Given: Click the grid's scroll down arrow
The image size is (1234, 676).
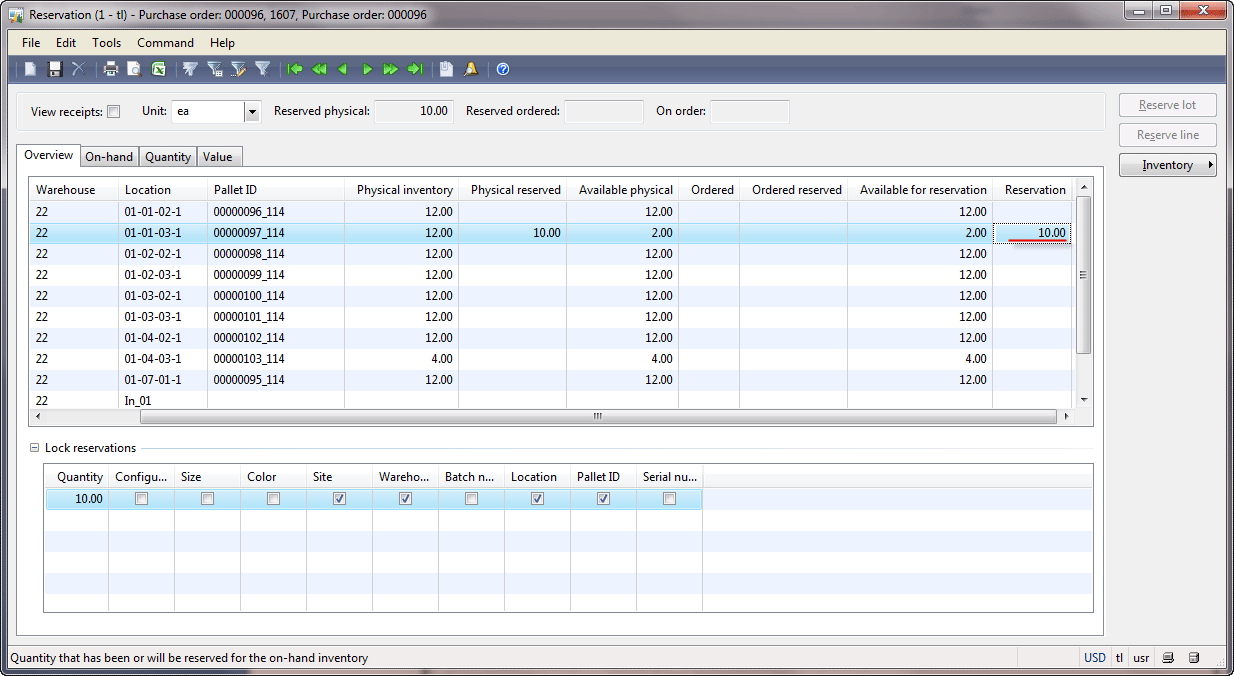Looking at the screenshot, I should (1083, 400).
